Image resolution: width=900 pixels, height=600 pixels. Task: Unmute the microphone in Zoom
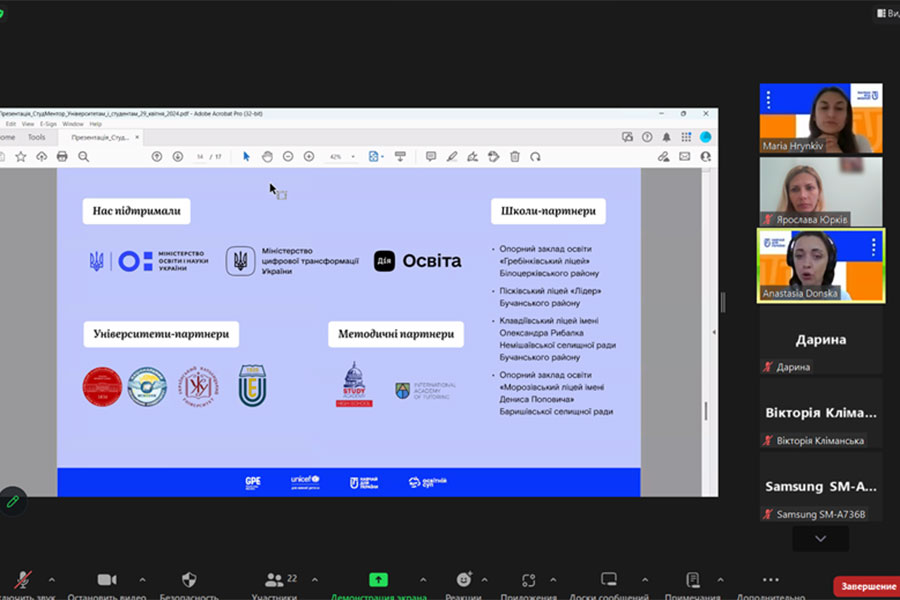[x=22, y=580]
